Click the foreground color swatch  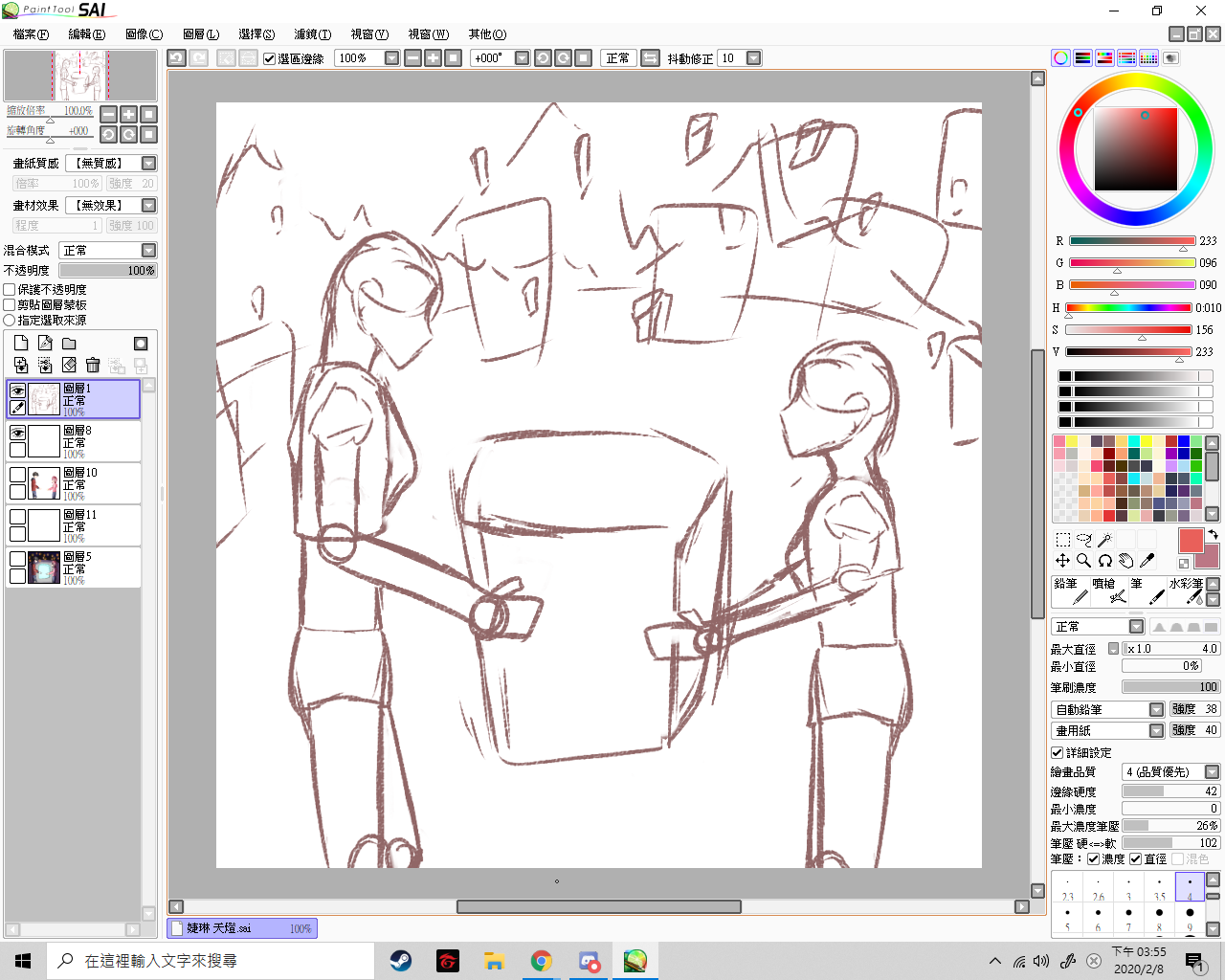pyautogui.click(x=1192, y=541)
